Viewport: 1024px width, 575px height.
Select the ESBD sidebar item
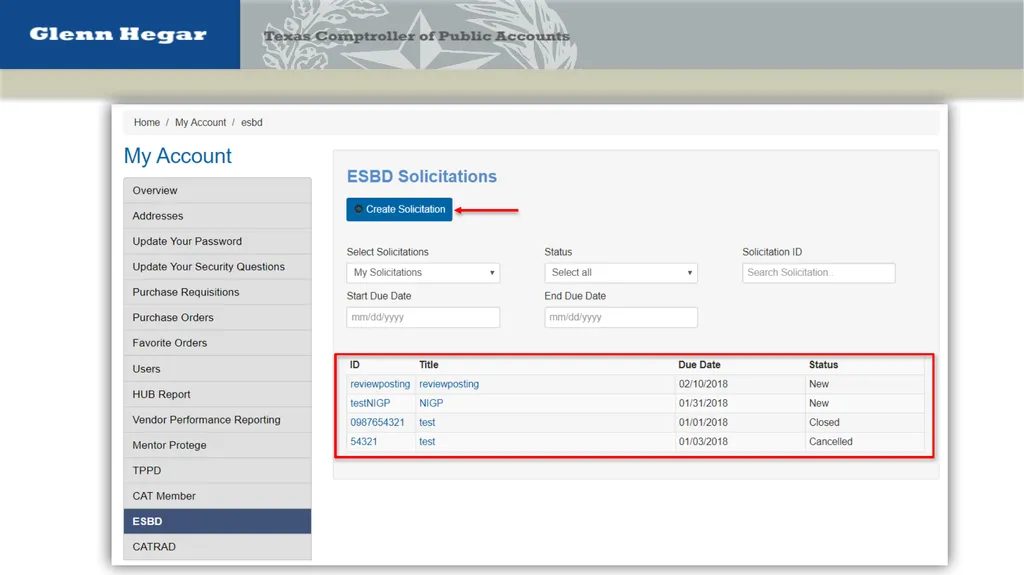217,521
